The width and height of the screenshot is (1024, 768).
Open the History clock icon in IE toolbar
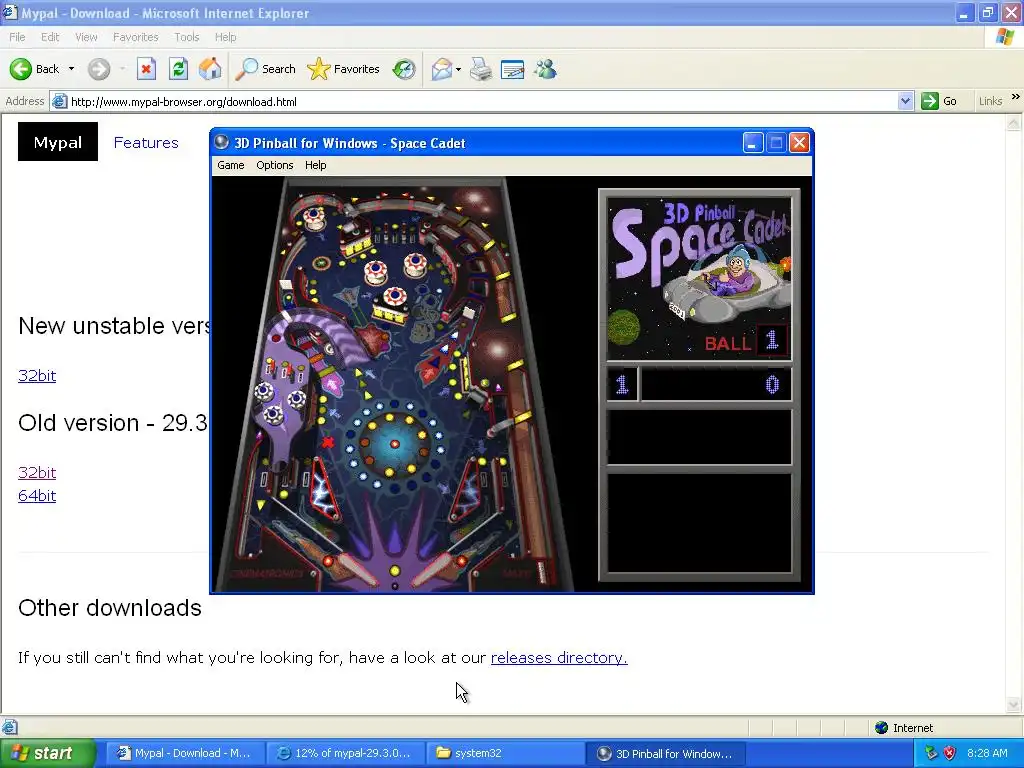pos(404,69)
